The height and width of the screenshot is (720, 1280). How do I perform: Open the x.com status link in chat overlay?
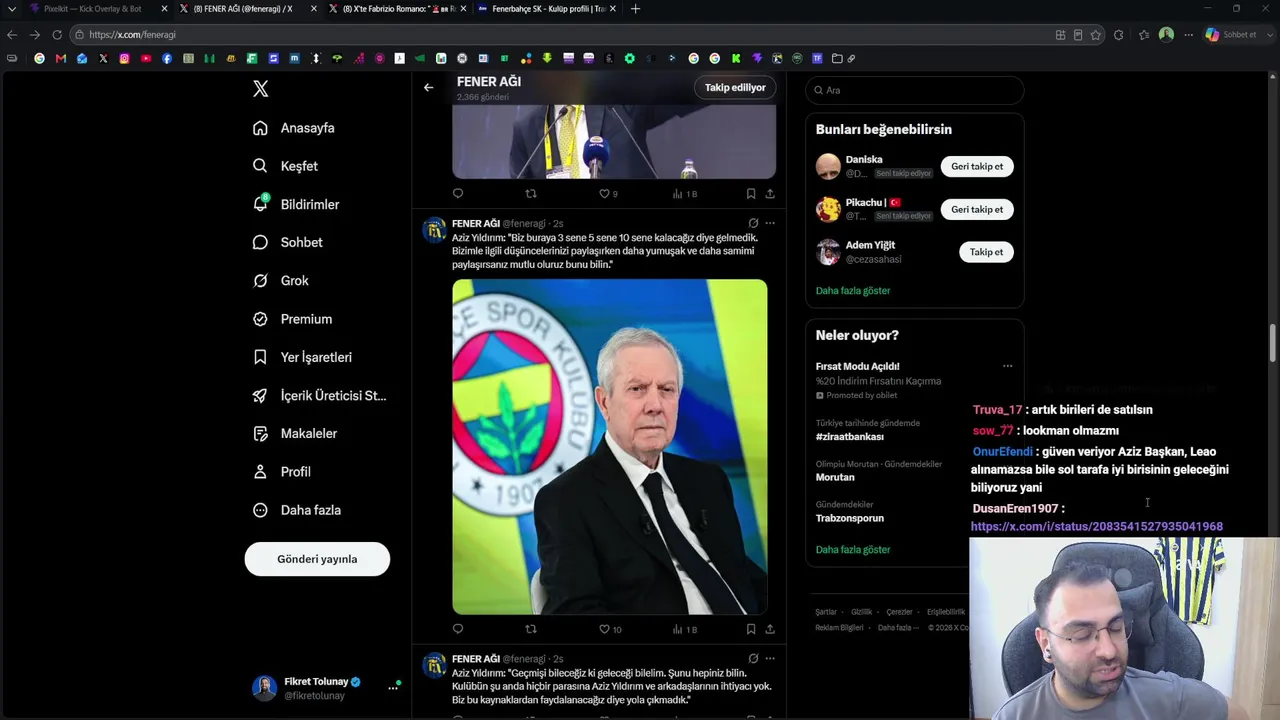pyautogui.click(x=1096, y=527)
